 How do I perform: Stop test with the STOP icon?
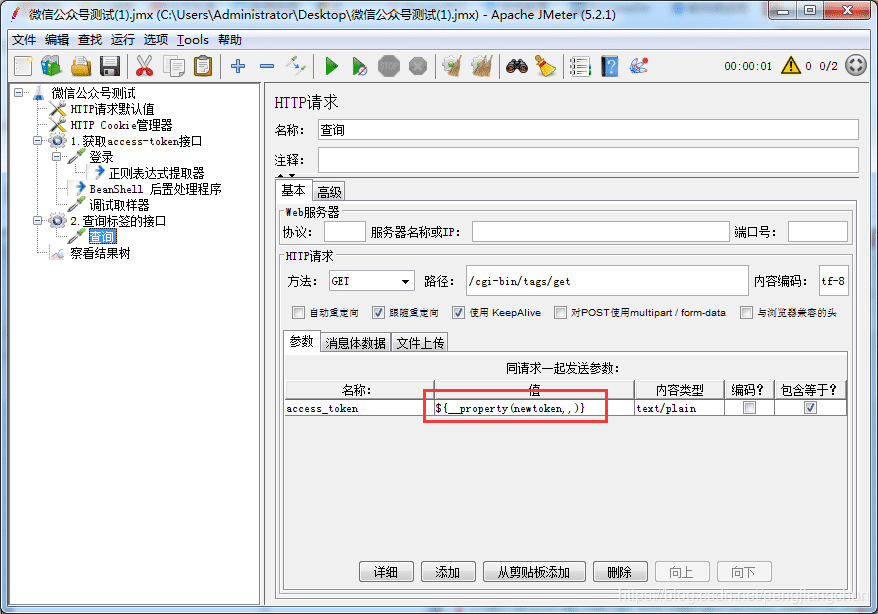389,66
